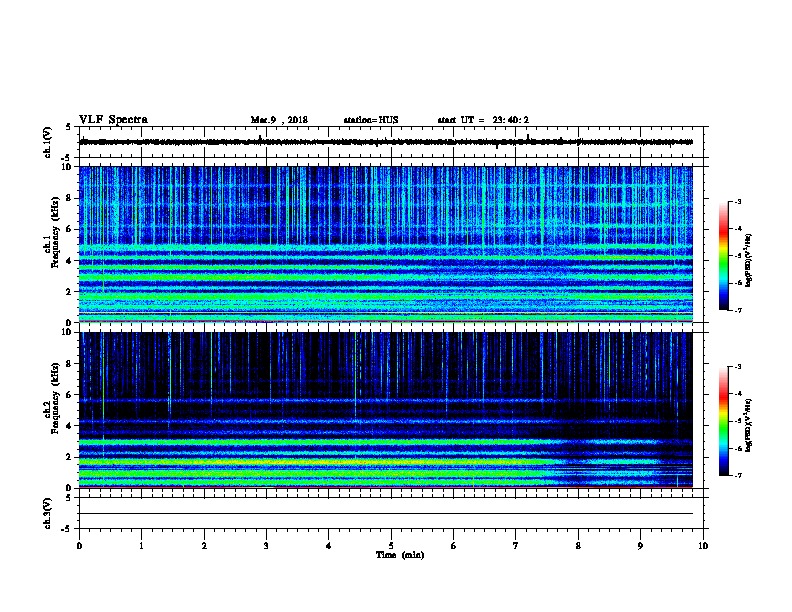
Task: Click time-axis tick label "2"
Action: pos(204,546)
